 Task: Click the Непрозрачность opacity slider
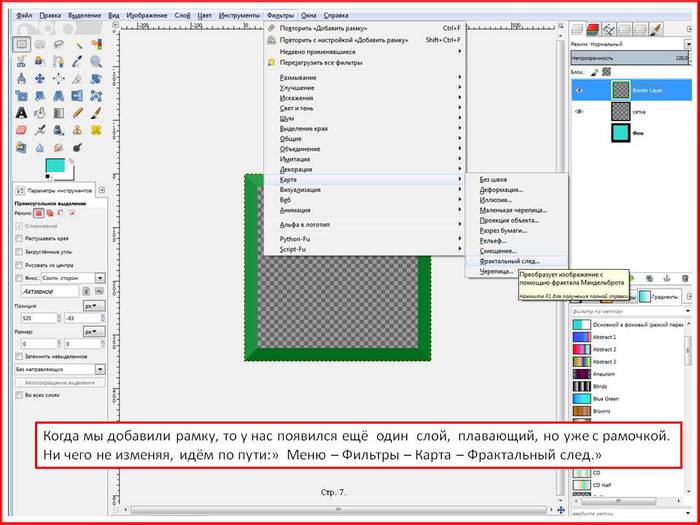[x=630, y=58]
